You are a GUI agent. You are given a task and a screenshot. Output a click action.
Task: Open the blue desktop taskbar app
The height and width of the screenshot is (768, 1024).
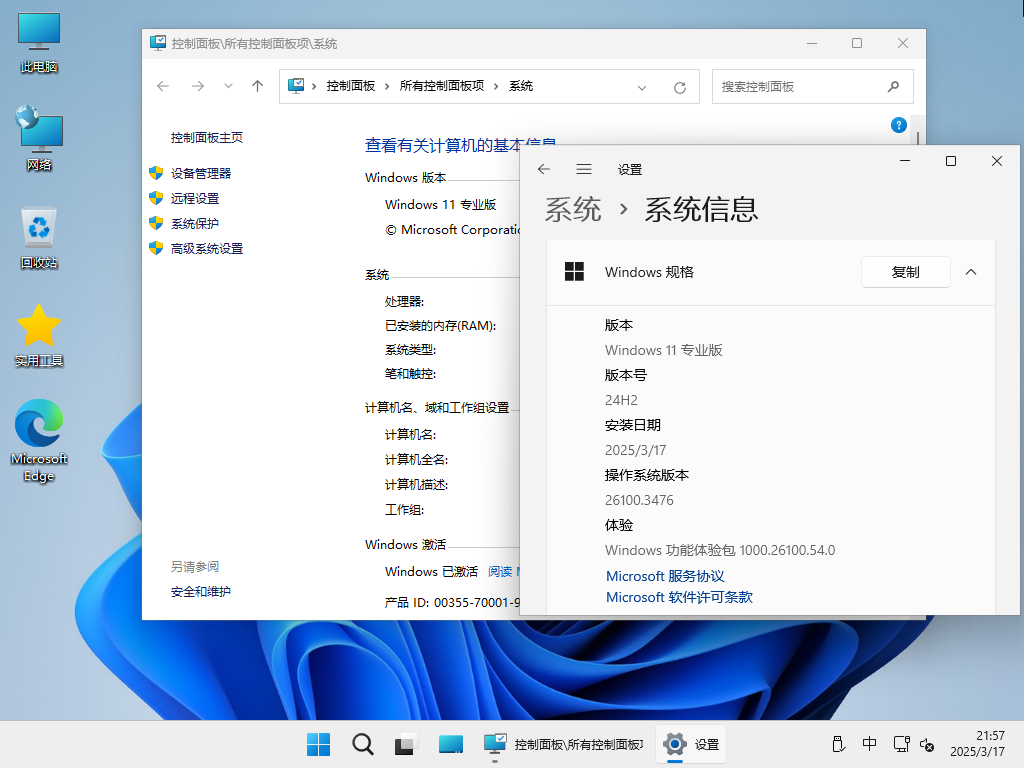[x=451, y=744]
